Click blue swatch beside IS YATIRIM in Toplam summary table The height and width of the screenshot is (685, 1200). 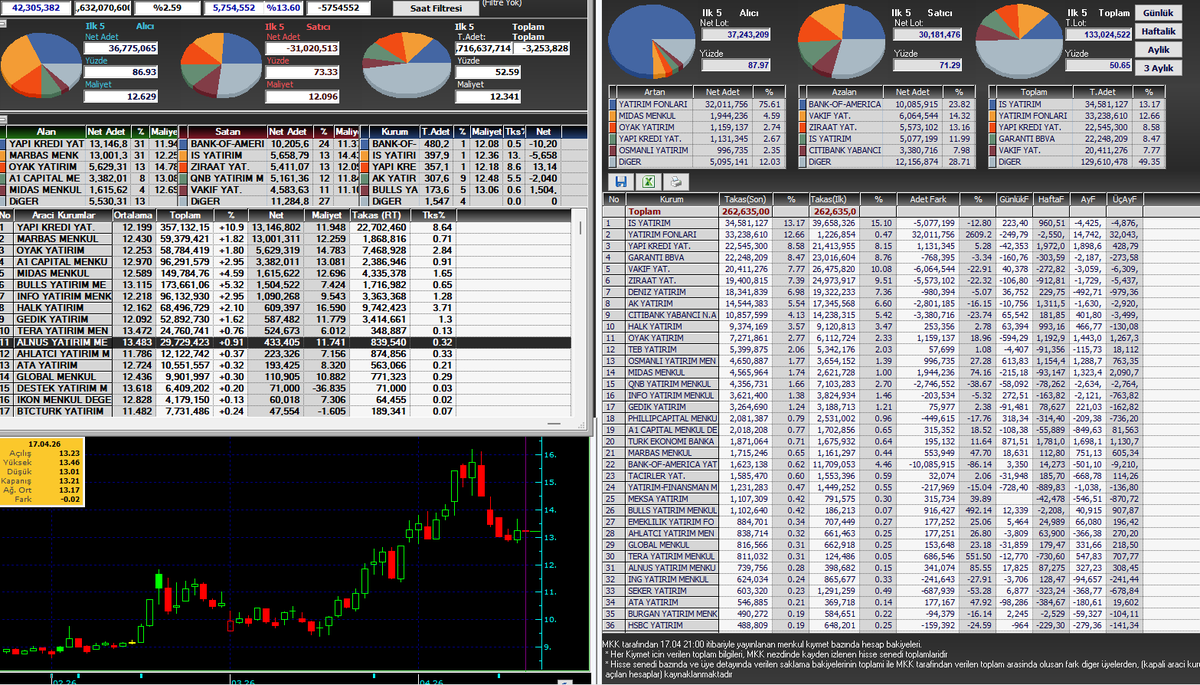991,103
